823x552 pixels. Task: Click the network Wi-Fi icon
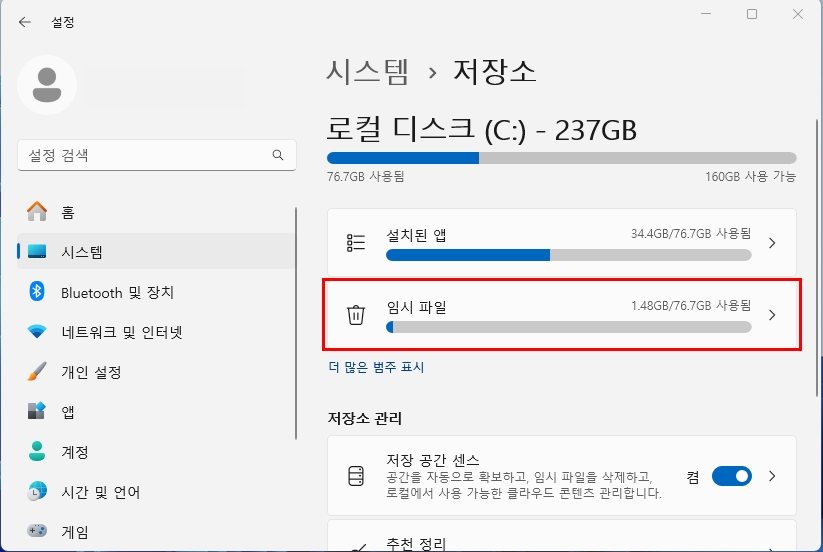[37, 332]
